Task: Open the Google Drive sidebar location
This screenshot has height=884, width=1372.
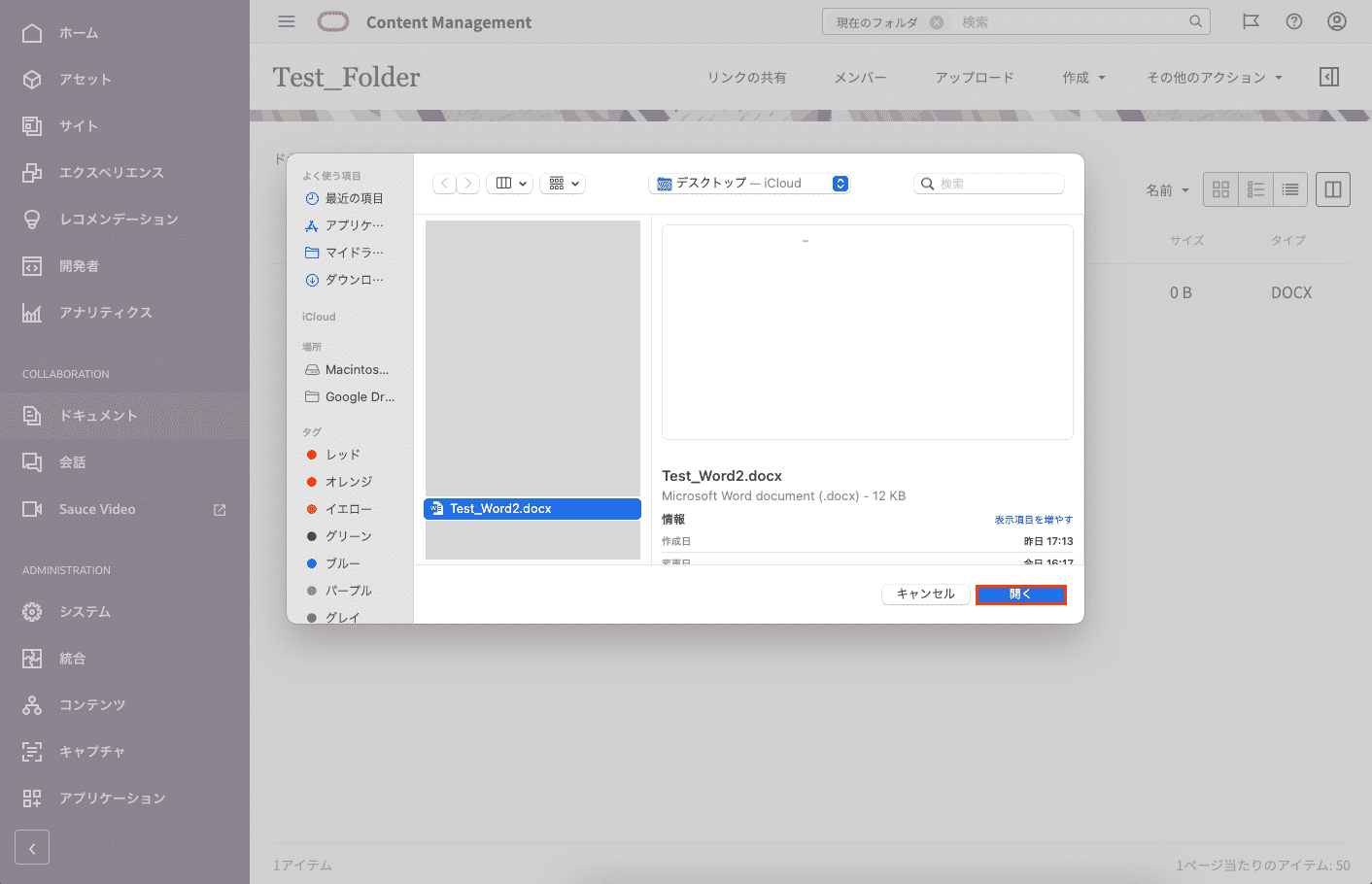Action: click(x=359, y=397)
